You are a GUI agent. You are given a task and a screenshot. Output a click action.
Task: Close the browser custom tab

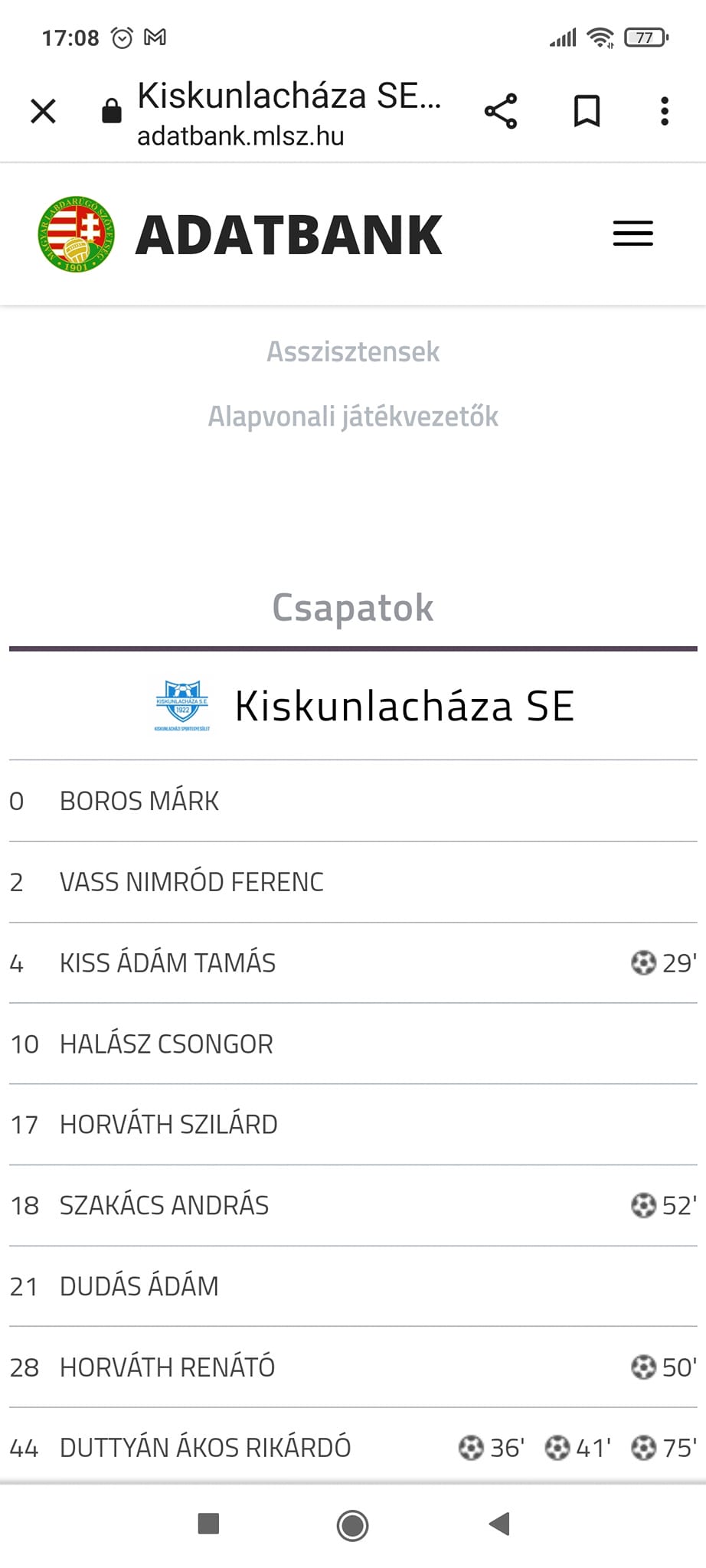point(43,111)
